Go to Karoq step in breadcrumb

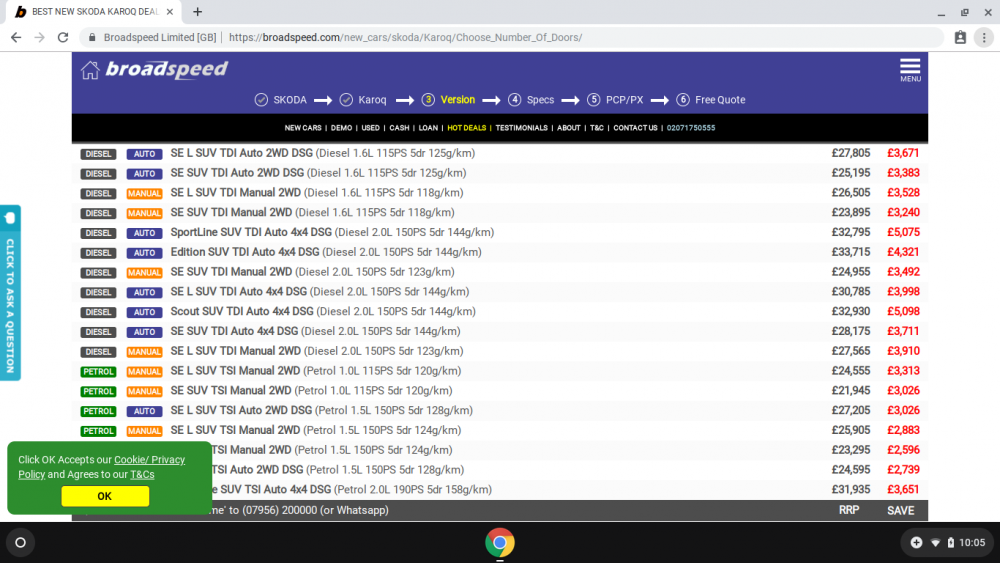[x=372, y=100]
